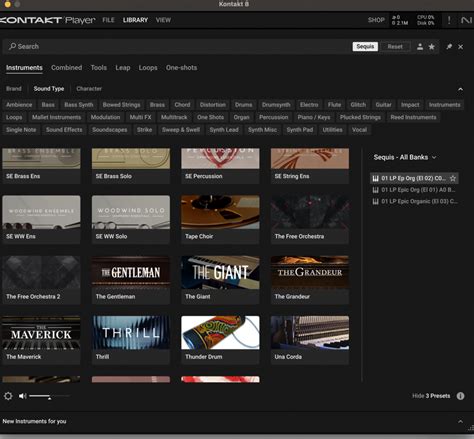The height and width of the screenshot is (439, 474).
Task: Toggle the Percussion tag
Action: click(274, 117)
